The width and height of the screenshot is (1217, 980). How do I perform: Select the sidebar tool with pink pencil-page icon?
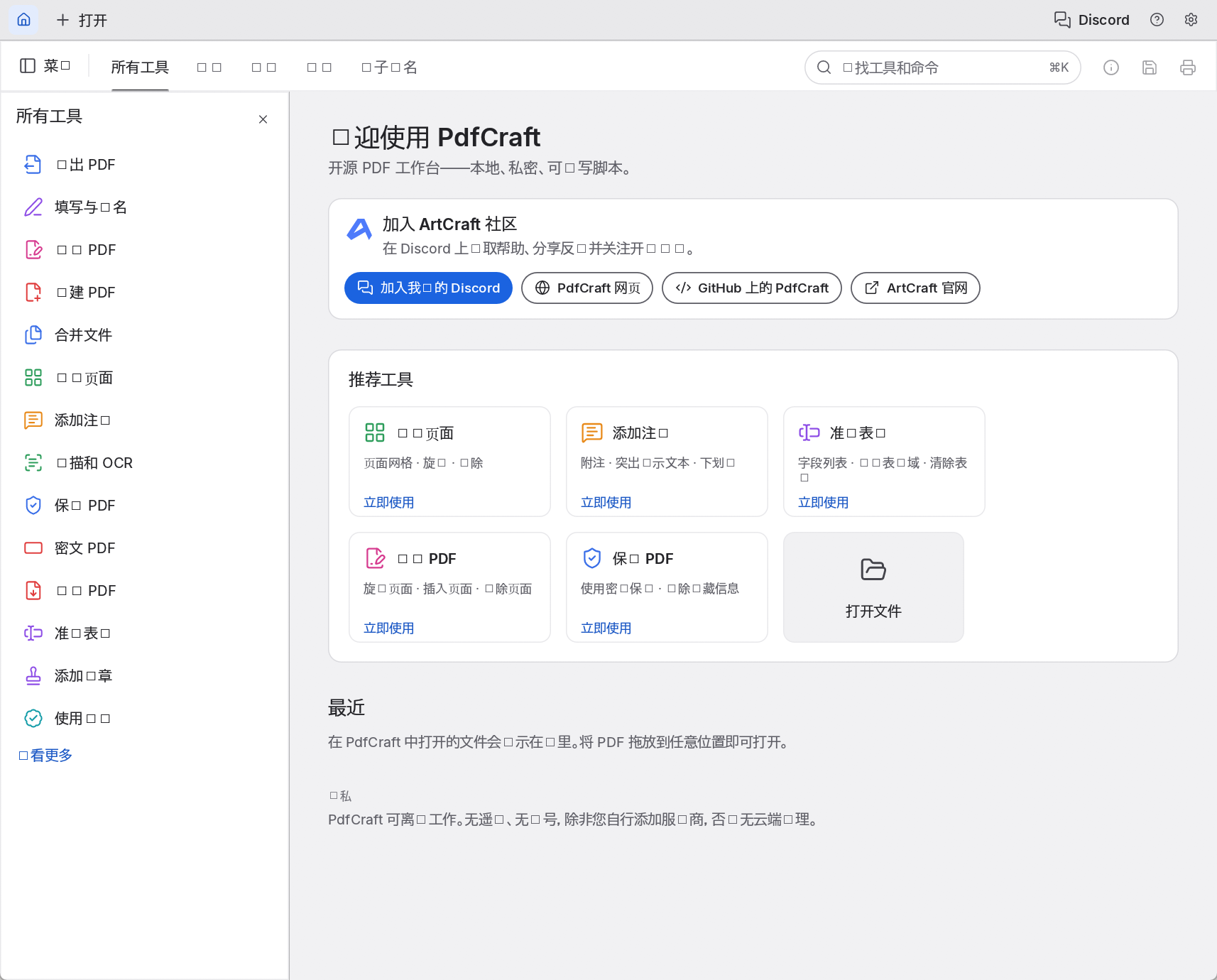pyautogui.click(x=144, y=250)
